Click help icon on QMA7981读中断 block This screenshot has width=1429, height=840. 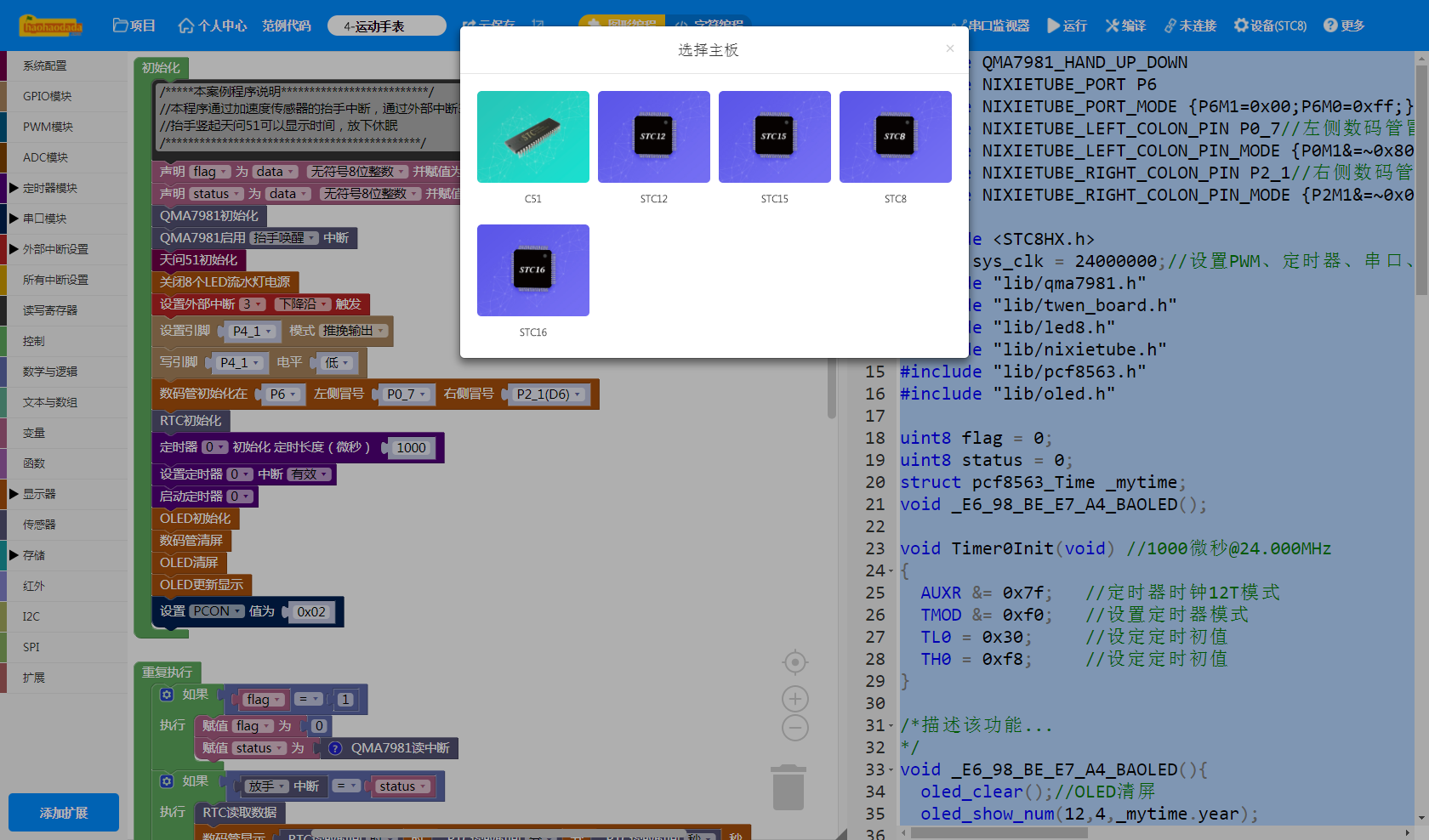(x=335, y=749)
